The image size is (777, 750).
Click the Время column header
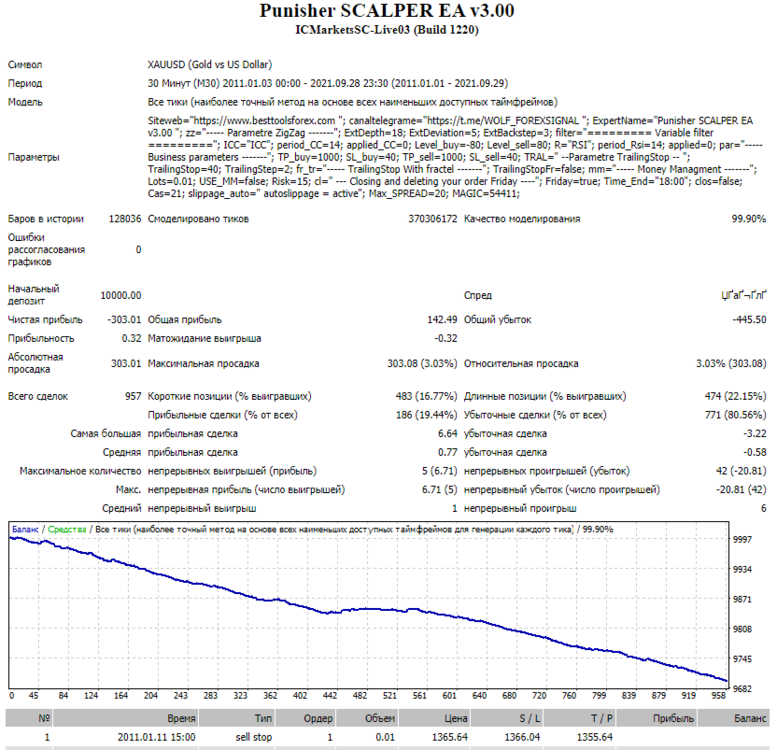(125, 718)
